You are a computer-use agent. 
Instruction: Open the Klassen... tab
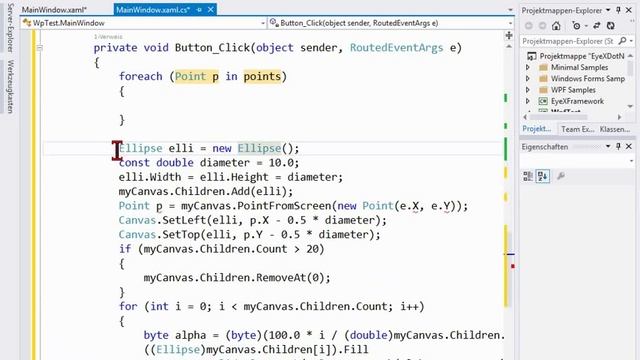[x=615, y=129]
